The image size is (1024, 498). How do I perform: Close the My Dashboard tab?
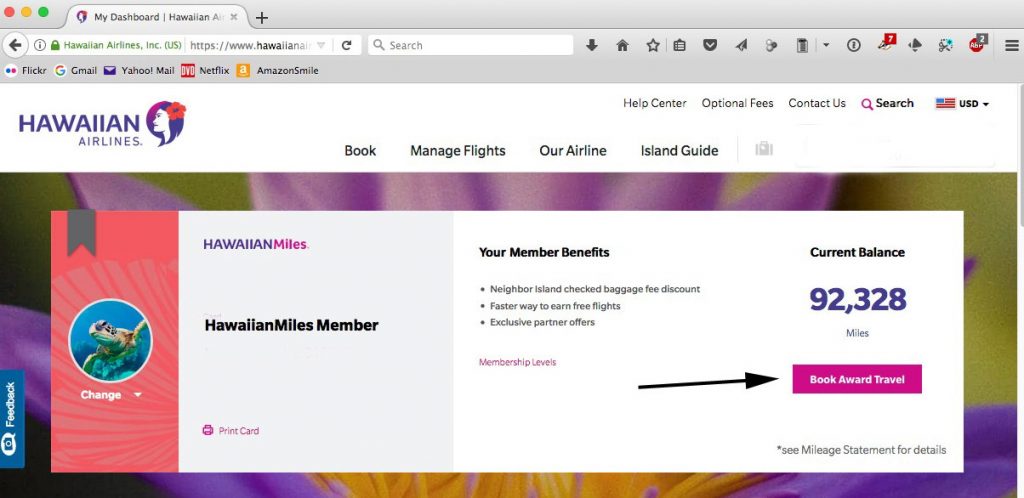[234, 17]
